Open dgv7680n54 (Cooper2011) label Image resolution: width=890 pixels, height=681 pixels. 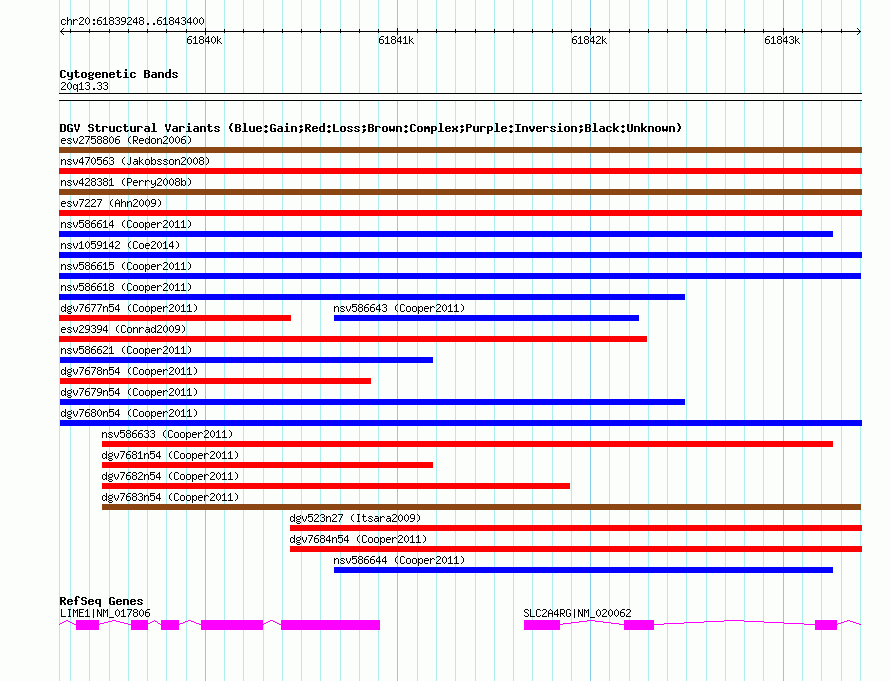[129, 413]
